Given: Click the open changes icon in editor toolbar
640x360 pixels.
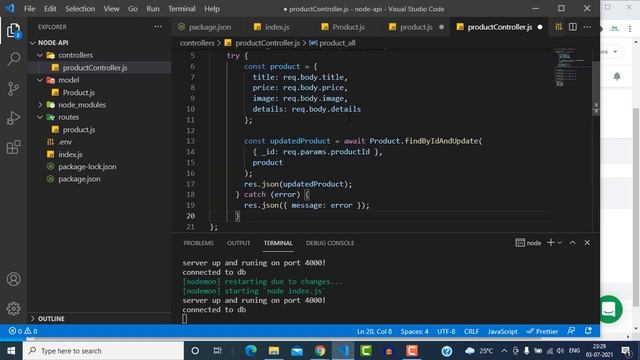Looking at the screenshot, I should tap(558, 27).
